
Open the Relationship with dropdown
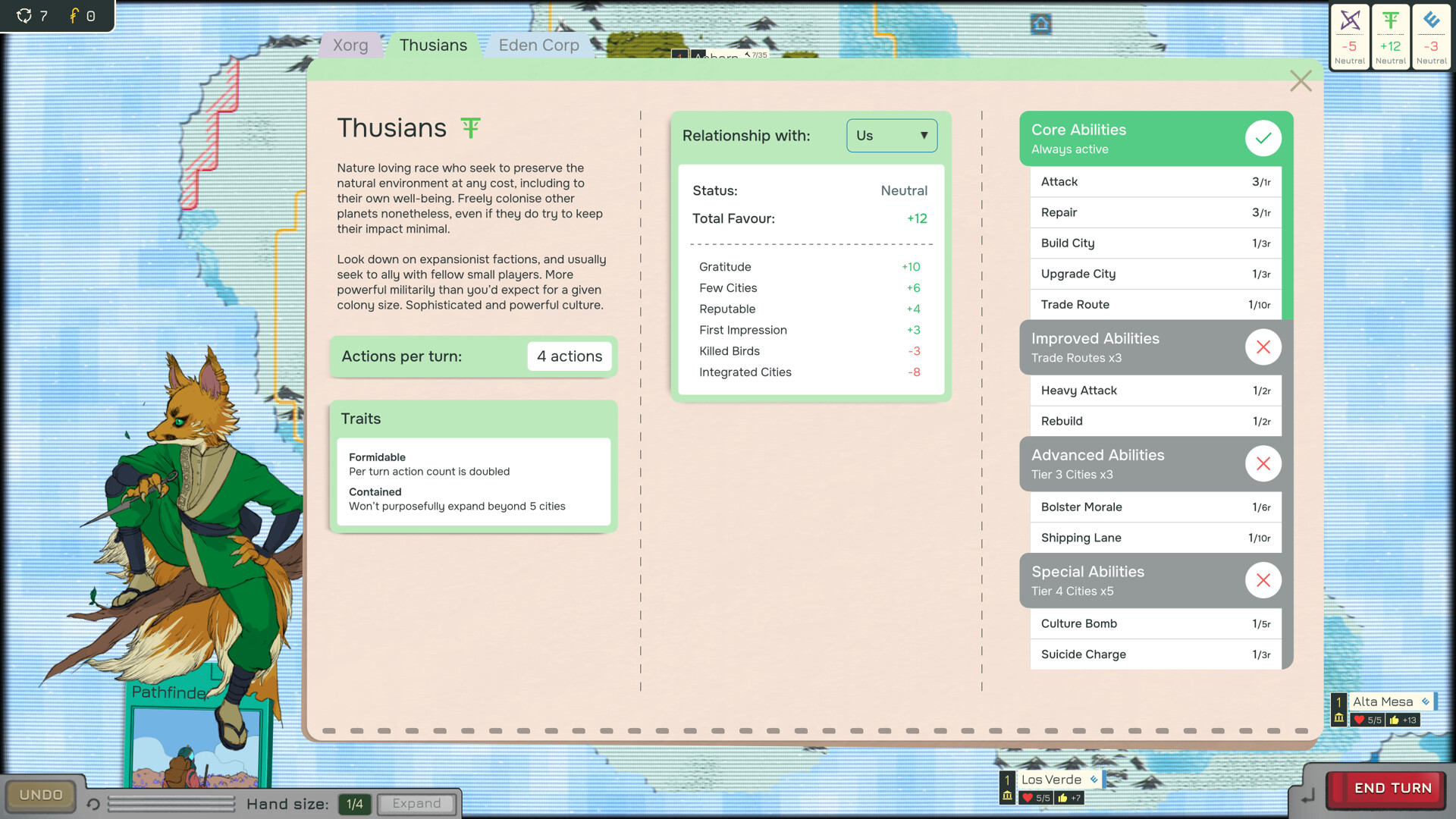pos(892,136)
